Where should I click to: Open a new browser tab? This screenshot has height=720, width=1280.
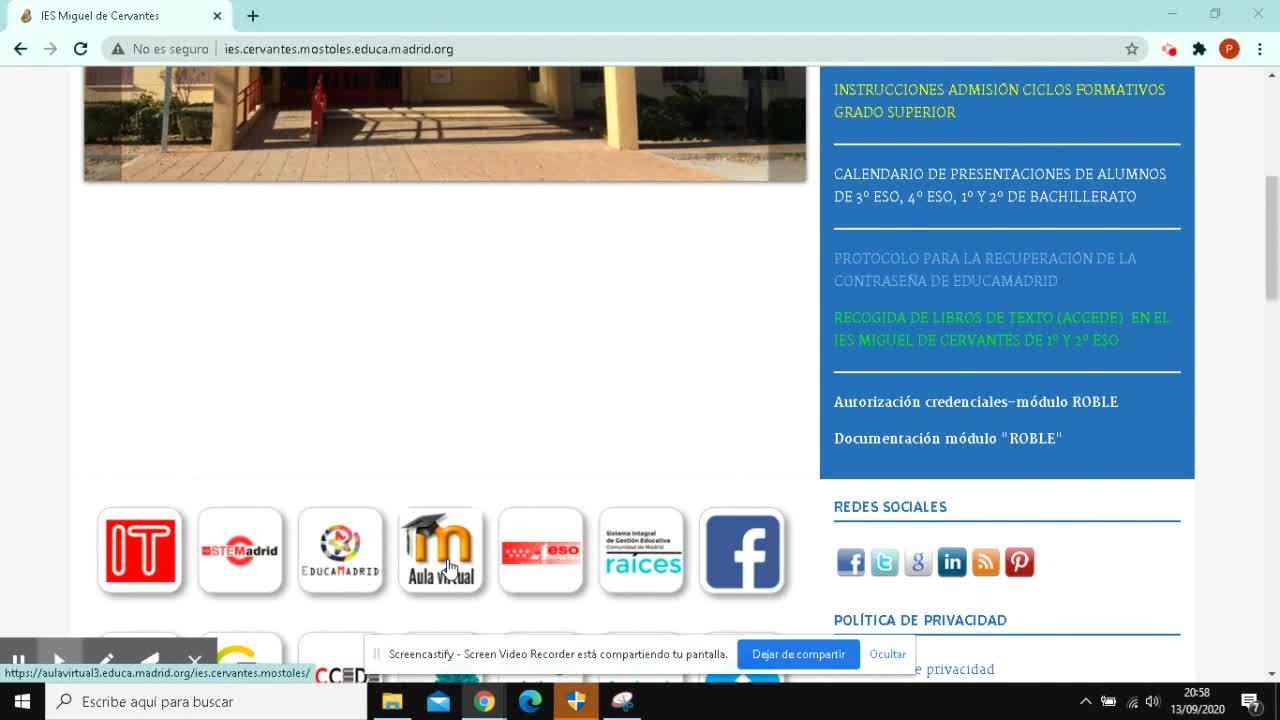[x=253, y=16]
